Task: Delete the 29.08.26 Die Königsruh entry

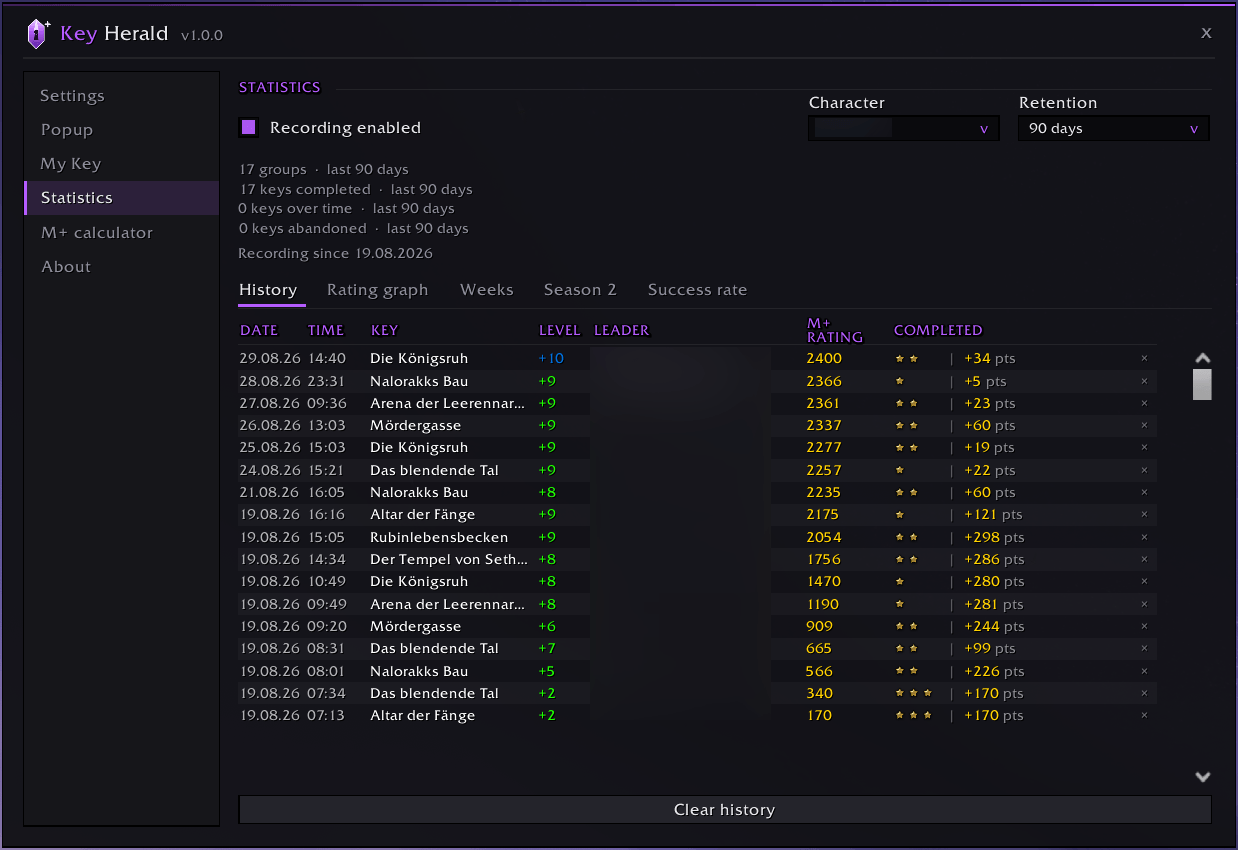Action: (x=1144, y=358)
